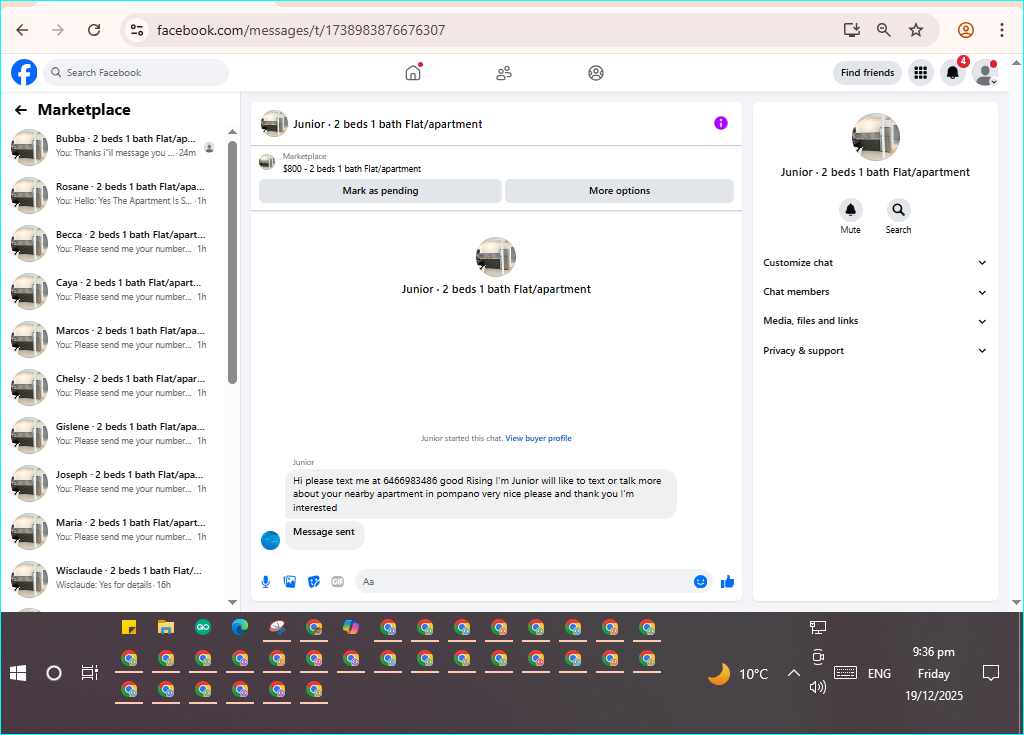Screen dimensions: 1024x735
Task: Attach a file image icon
Action: 290,581
